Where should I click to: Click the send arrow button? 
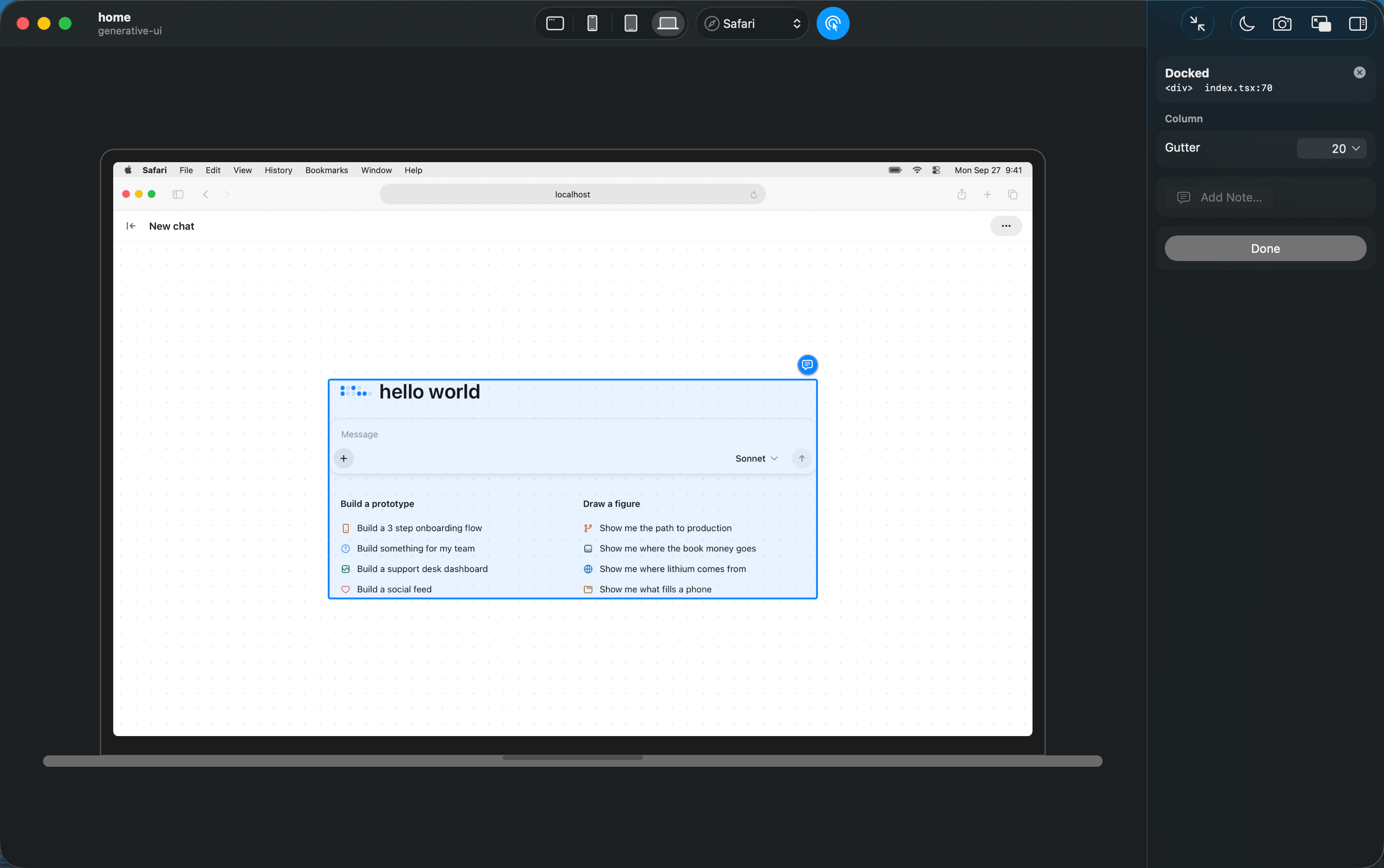click(x=802, y=459)
